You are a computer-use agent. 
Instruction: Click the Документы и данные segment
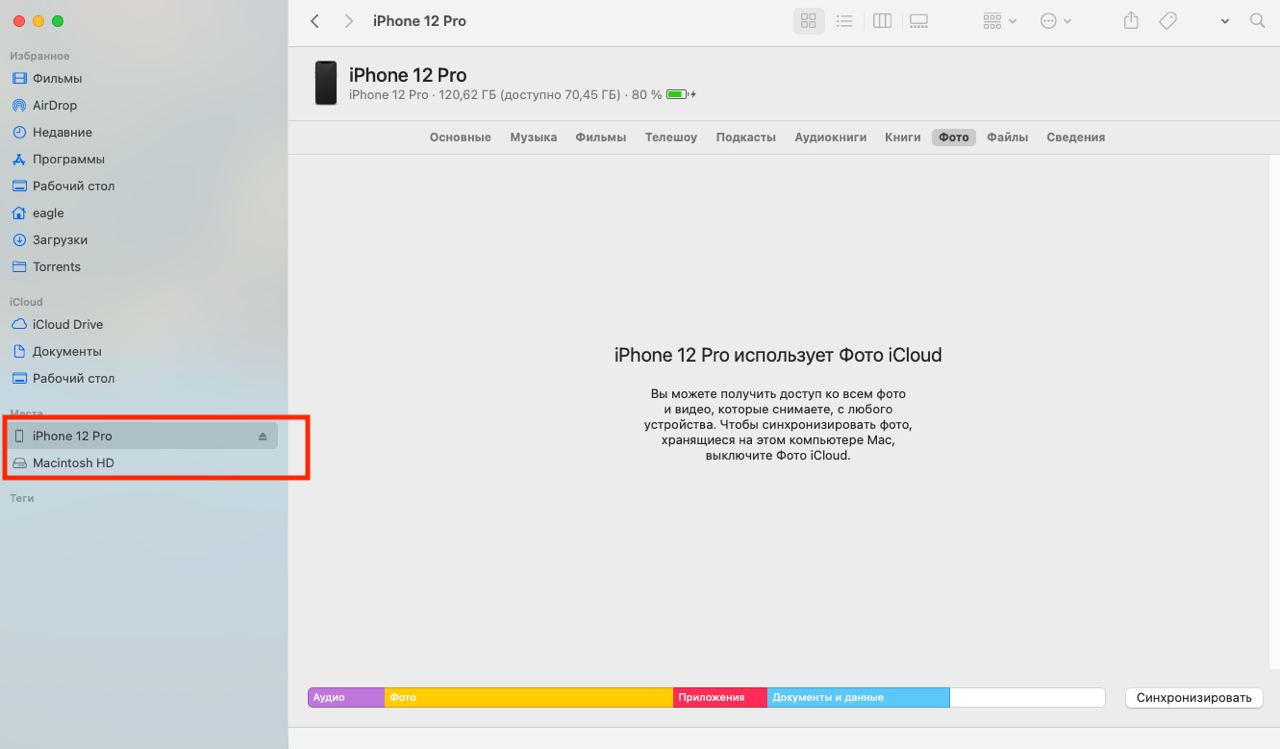(858, 697)
